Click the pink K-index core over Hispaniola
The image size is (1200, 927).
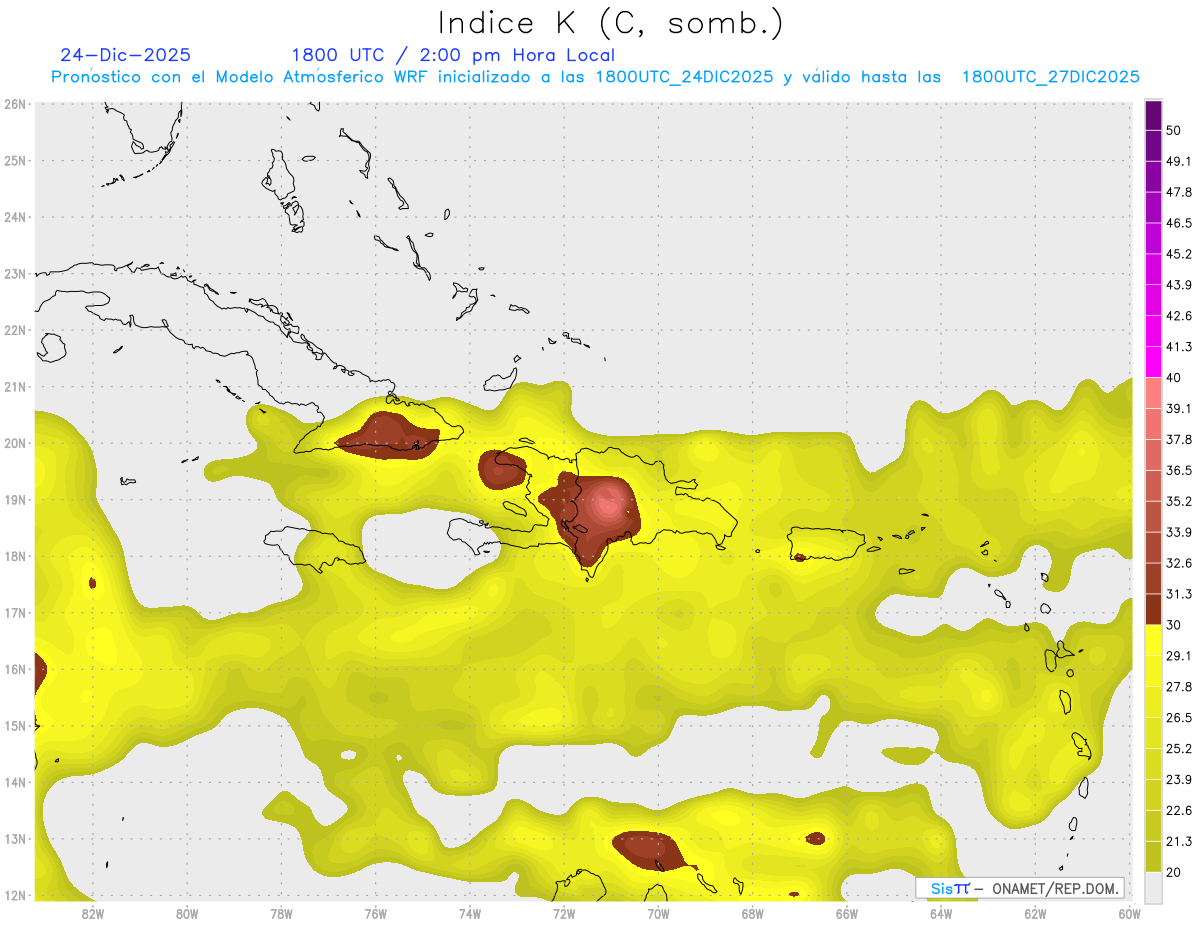pos(608,505)
